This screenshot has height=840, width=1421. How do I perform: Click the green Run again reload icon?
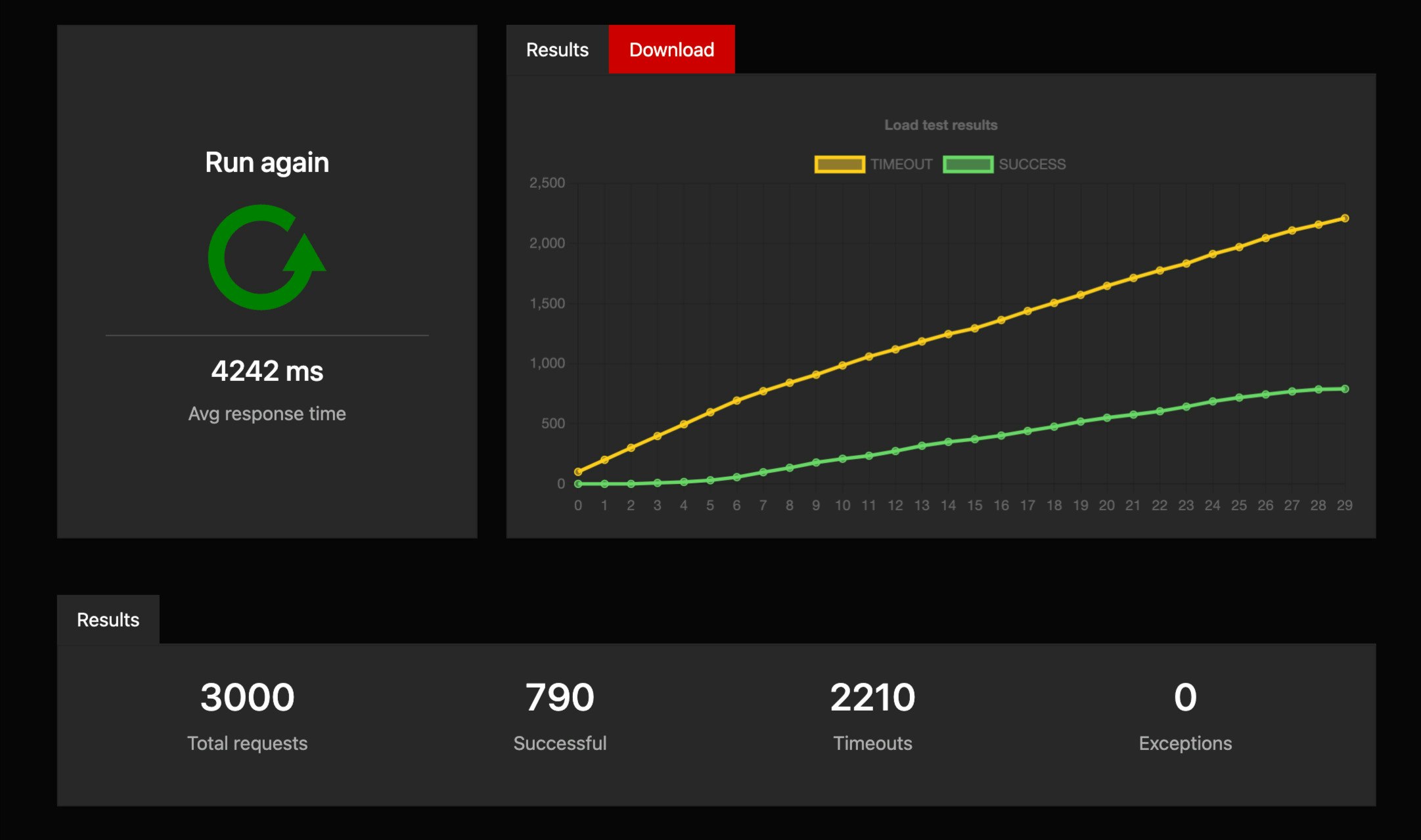pos(266,257)
